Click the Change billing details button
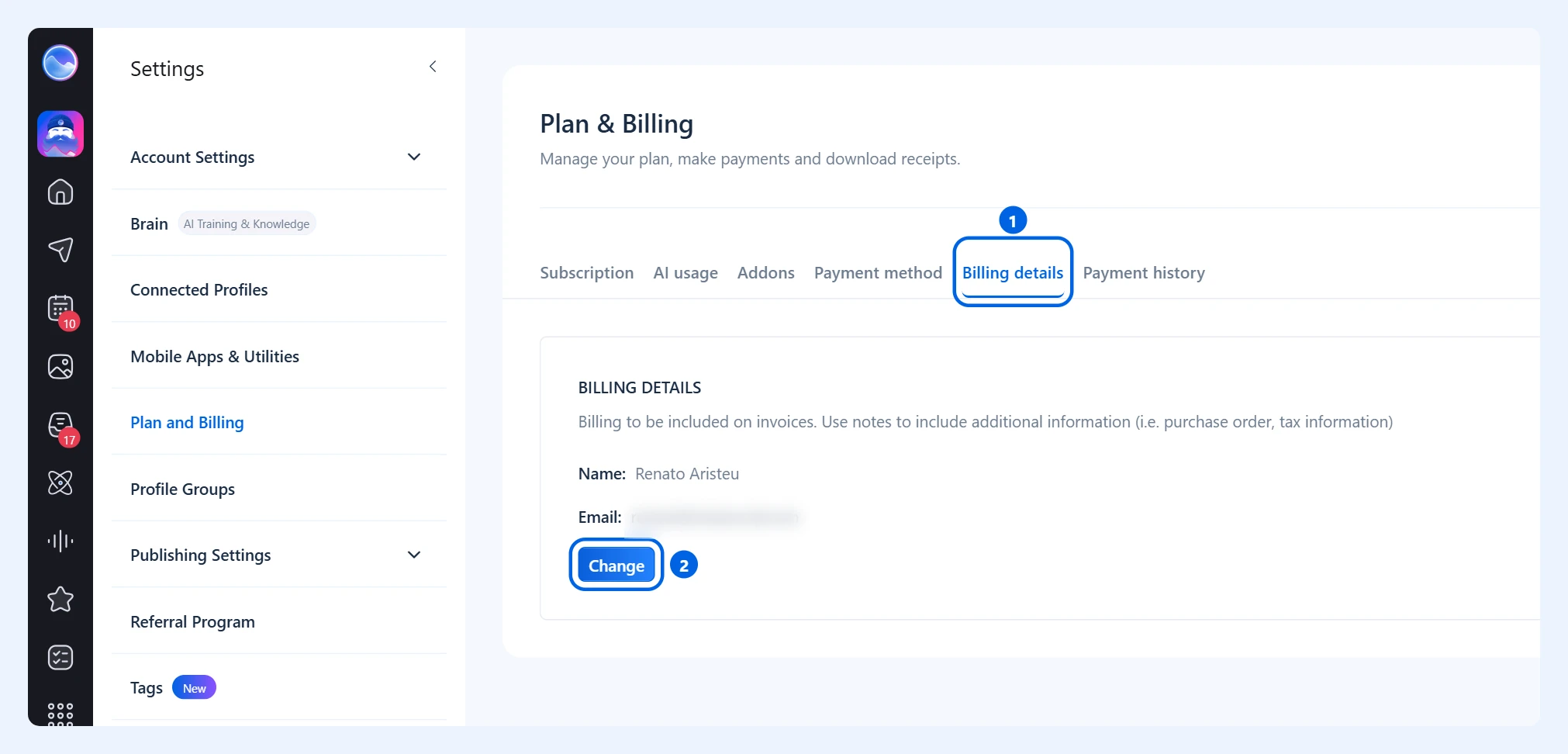 616,565
